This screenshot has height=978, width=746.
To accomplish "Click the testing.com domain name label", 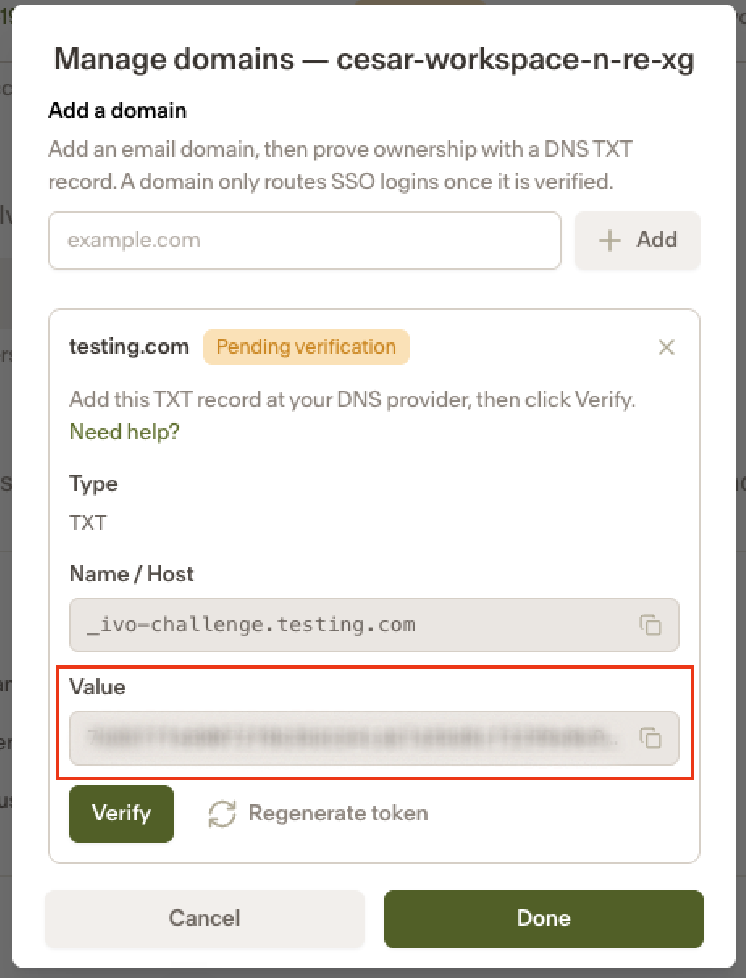I will click(x=128, y=347).
